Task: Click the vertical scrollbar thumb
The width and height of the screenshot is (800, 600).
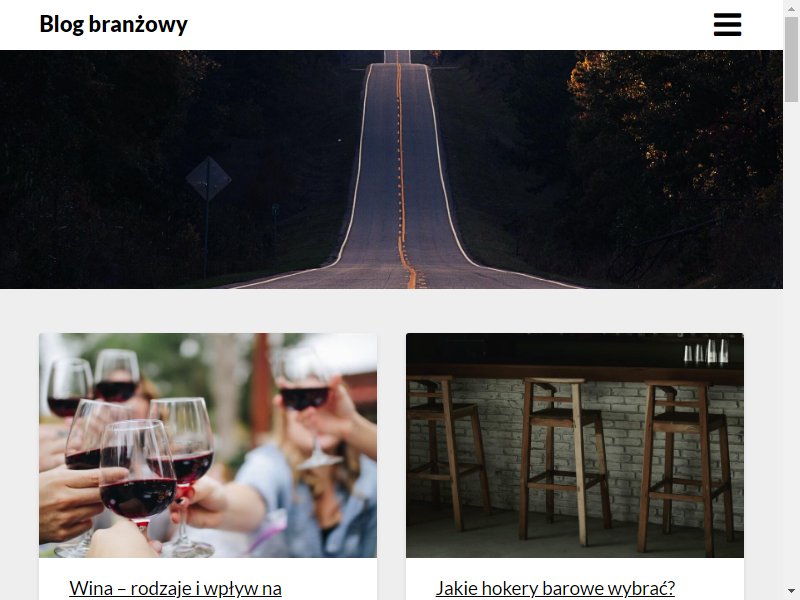Action: tap(791, 59)
